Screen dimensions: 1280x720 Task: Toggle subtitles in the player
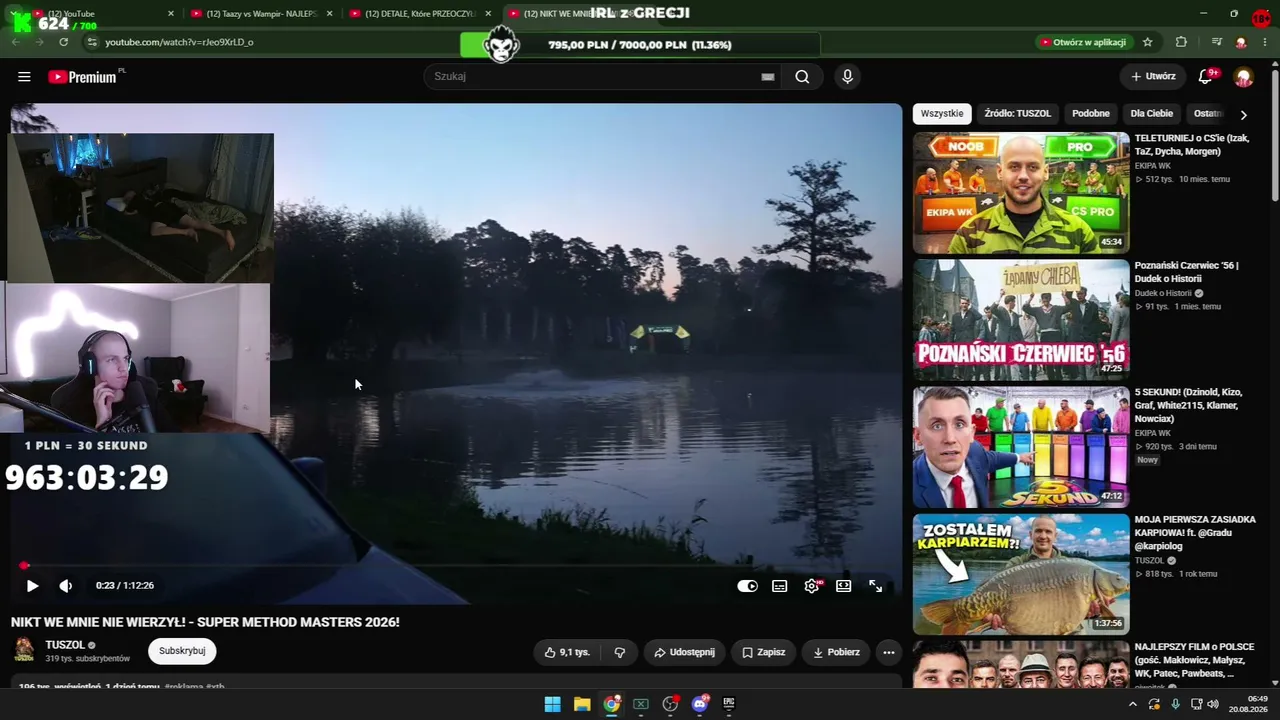(x=780, y=586)
